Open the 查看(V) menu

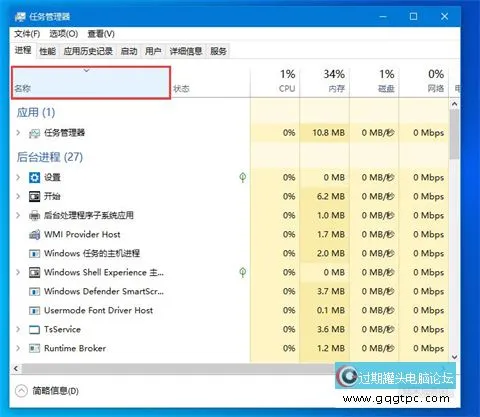(x=101, y=34)
